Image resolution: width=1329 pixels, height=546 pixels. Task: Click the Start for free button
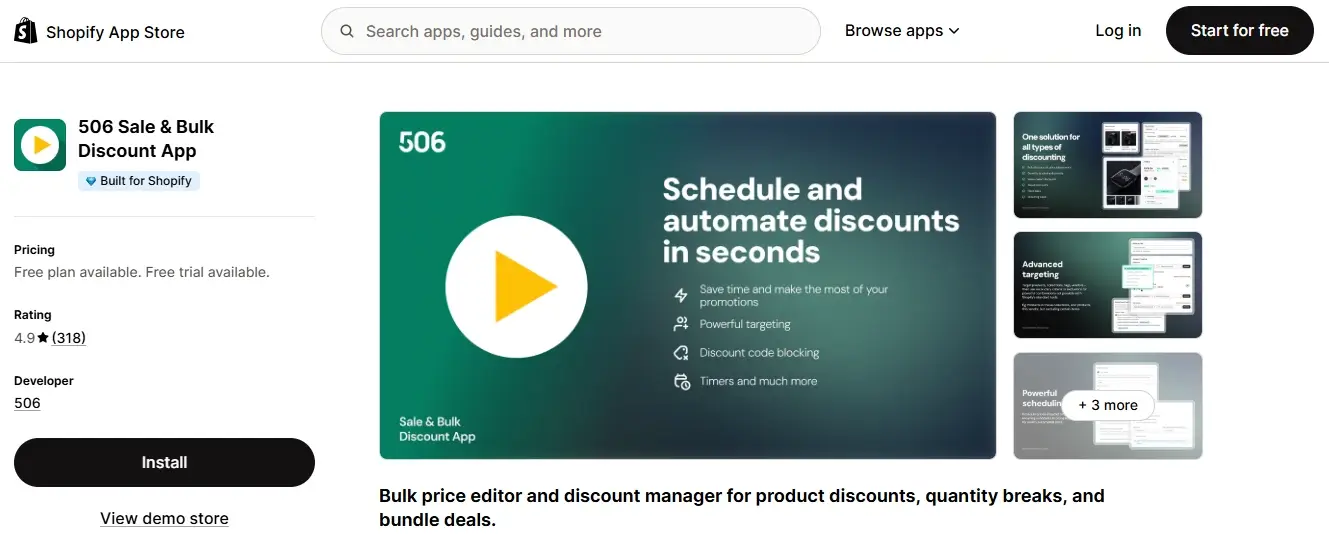pyautogui.click(x=1239, y=31)
